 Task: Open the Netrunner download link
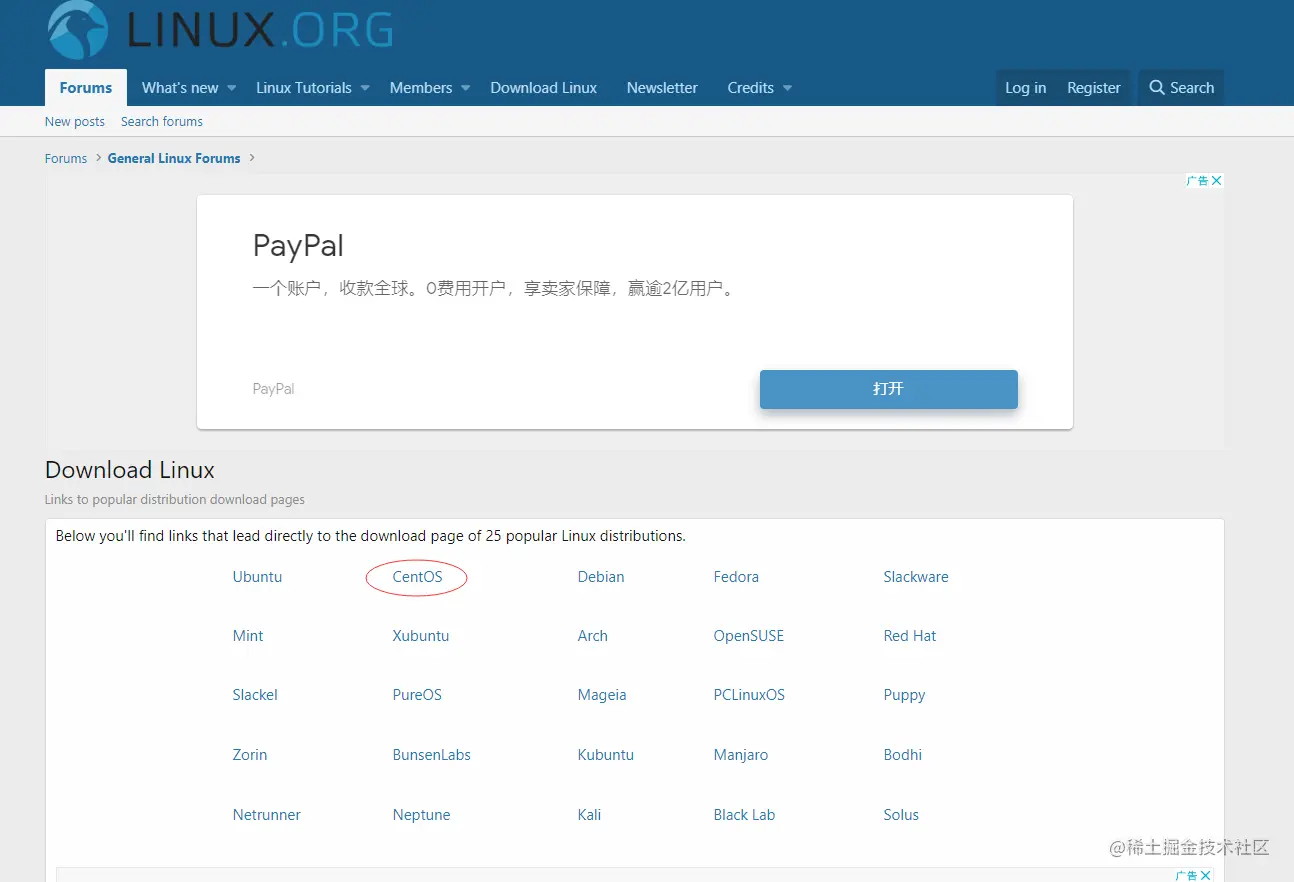267,815
